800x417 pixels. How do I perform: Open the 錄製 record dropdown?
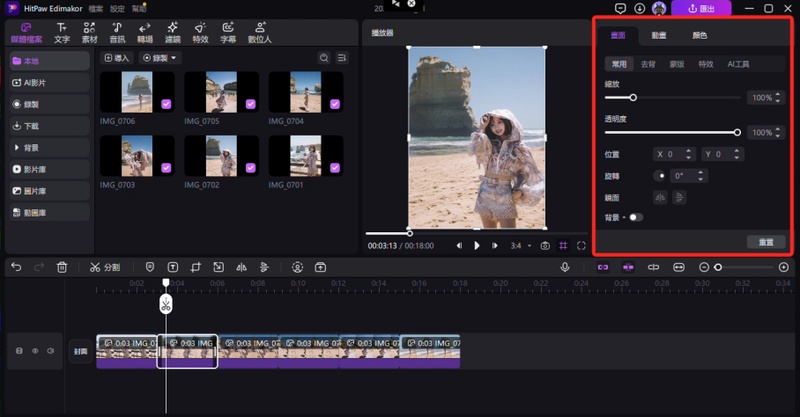click(x=160, y=58)
